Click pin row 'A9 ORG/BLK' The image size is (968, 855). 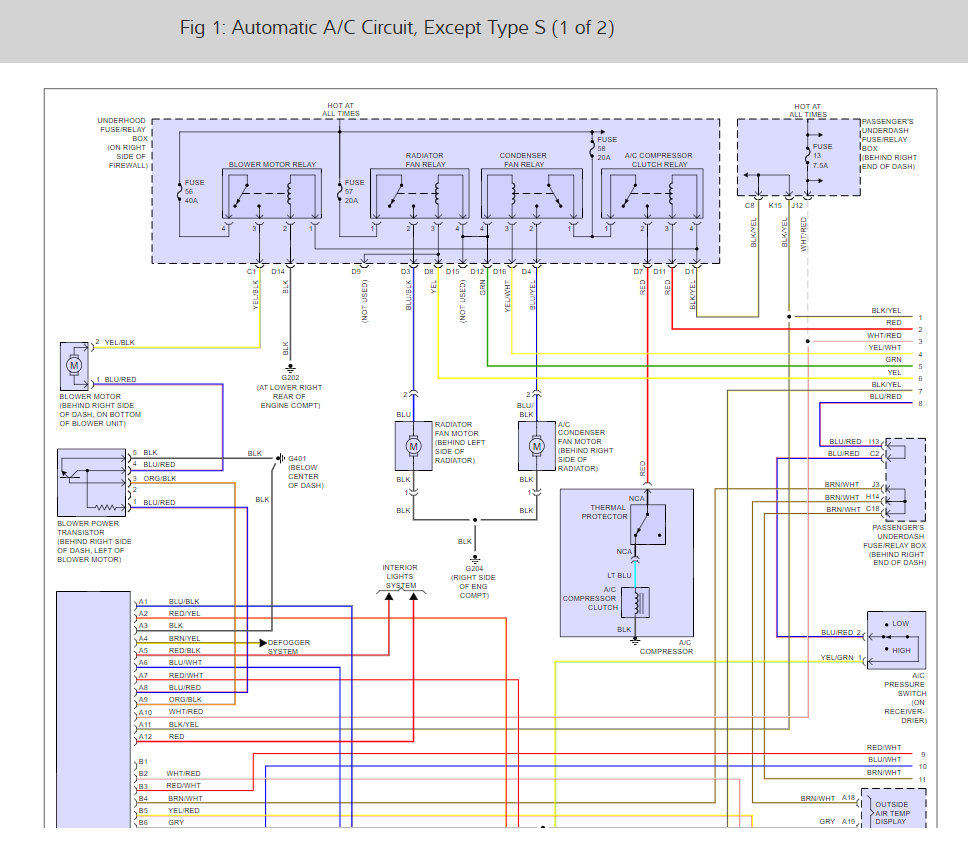[x=170, y=699]
